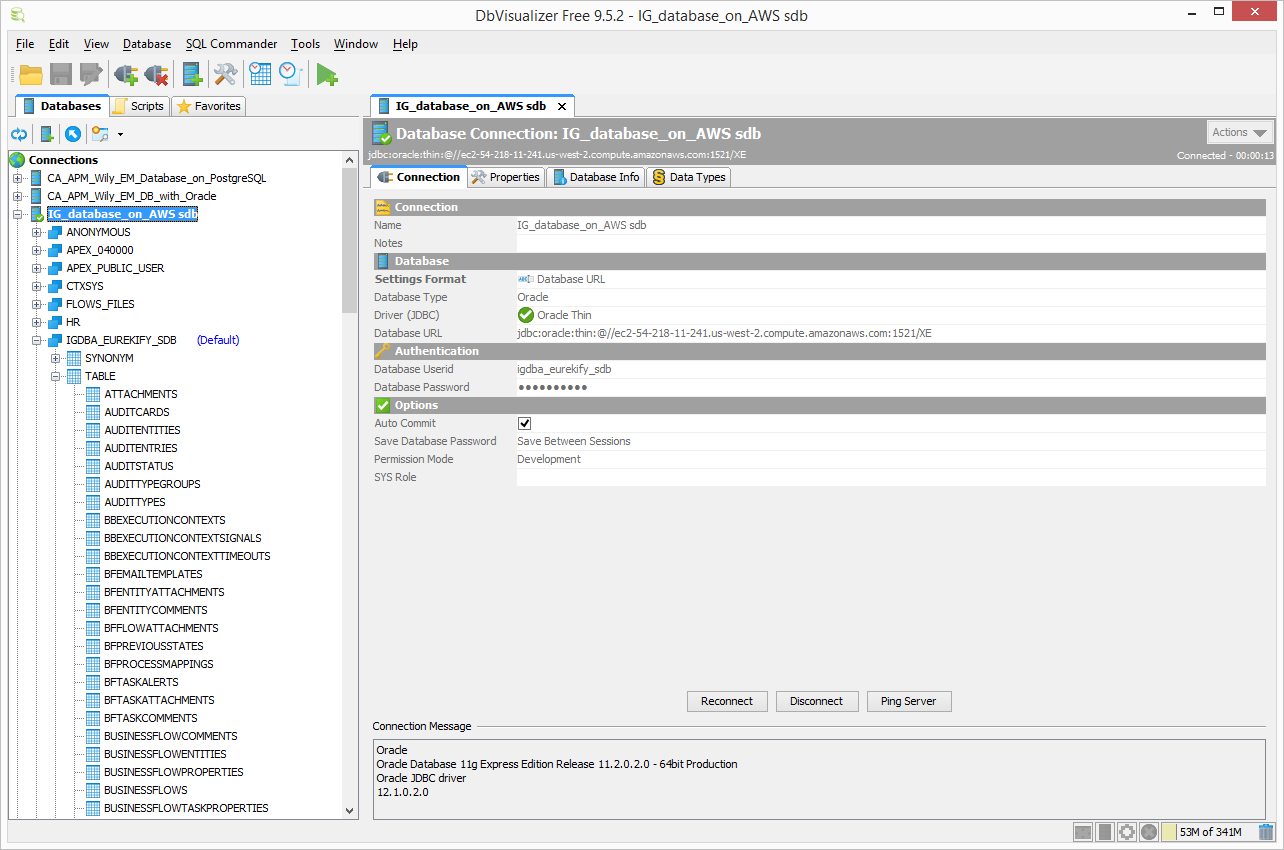Screen dimensions: 1284x850
Task: Expand the SYNONYM node
Action: click(x=56, y=358)
